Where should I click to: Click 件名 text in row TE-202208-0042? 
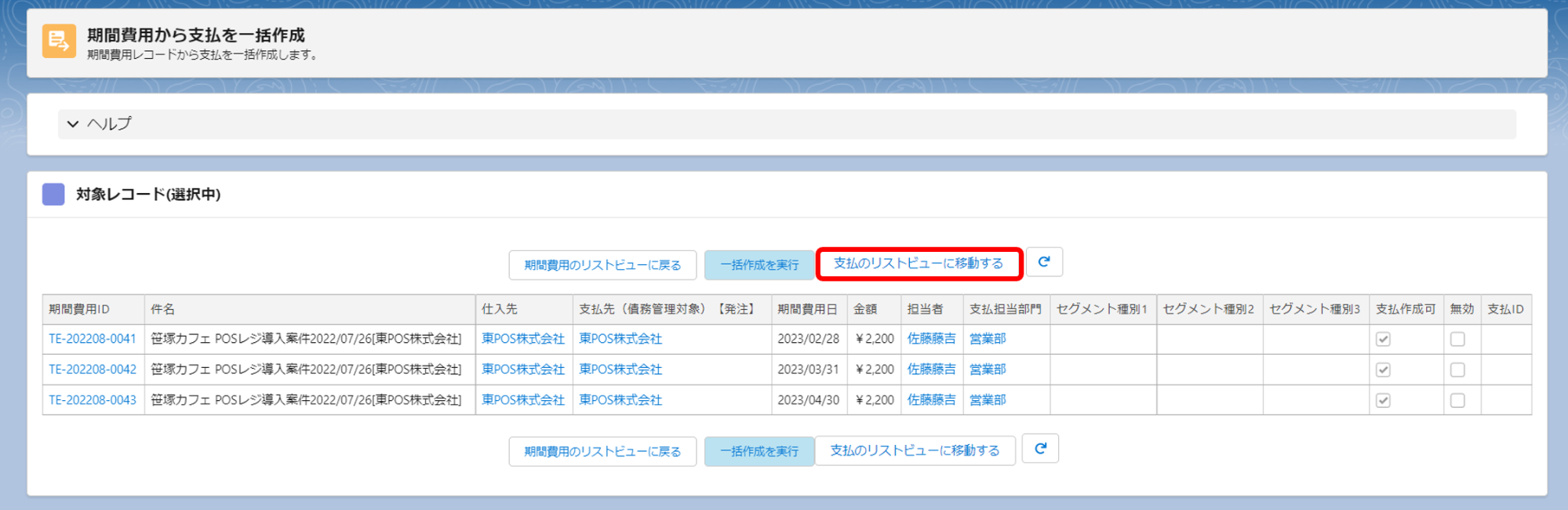click(306, 370)
